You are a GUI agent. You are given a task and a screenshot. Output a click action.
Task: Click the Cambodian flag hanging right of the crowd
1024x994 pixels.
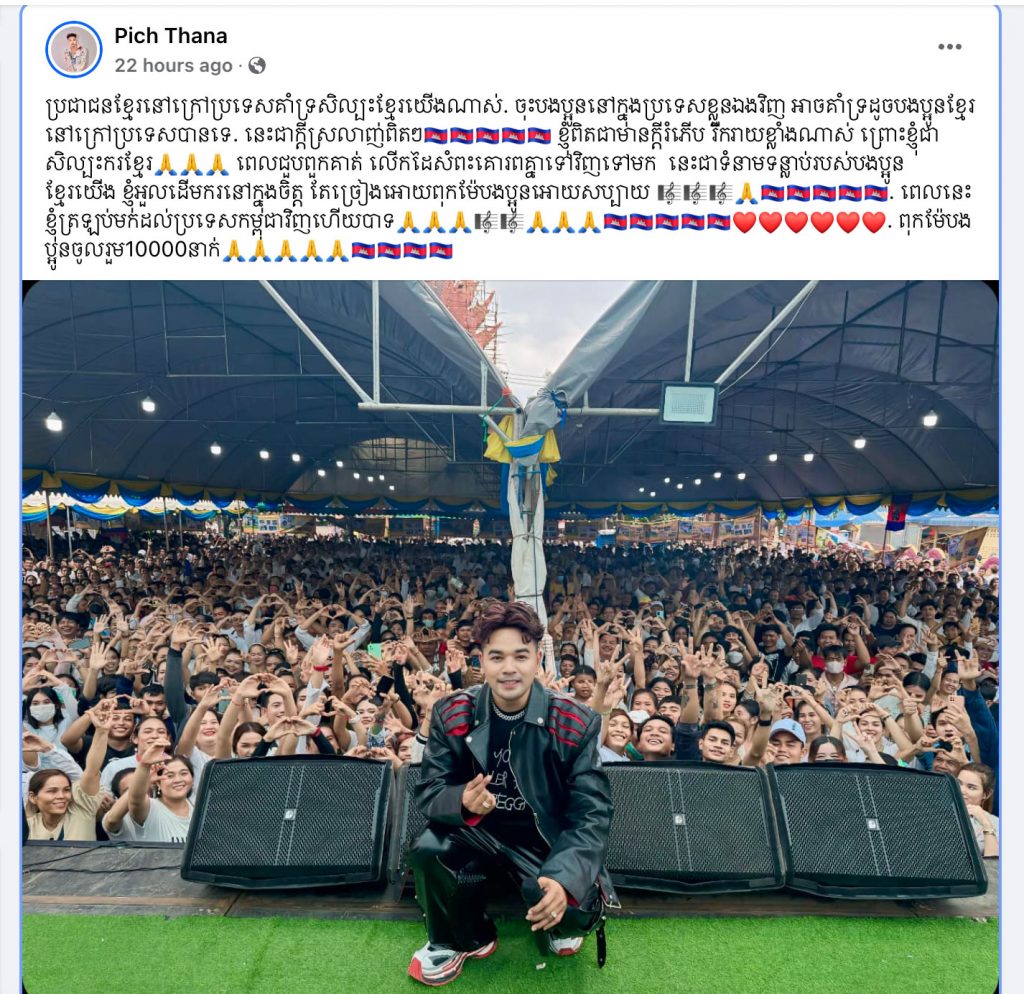[x=897, y=512]
